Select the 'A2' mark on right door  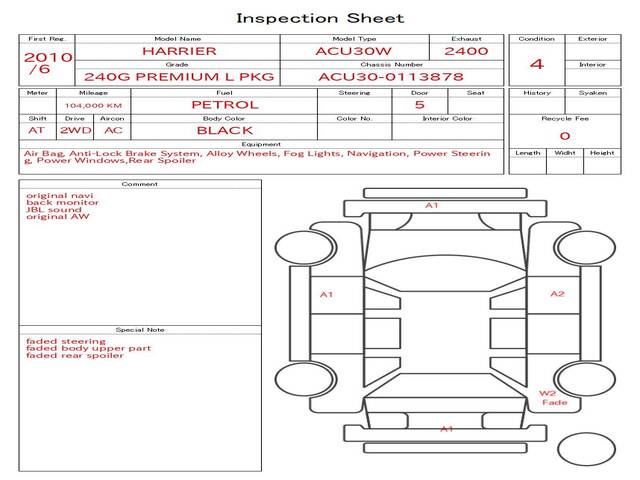click(558, 293)
